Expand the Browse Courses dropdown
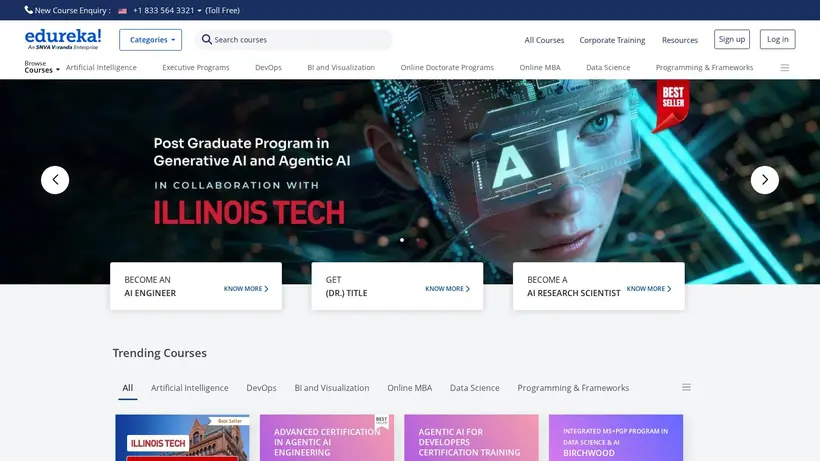Image resolution: width=820 pixels, height=461 pixels. click(x=42, y=67)
